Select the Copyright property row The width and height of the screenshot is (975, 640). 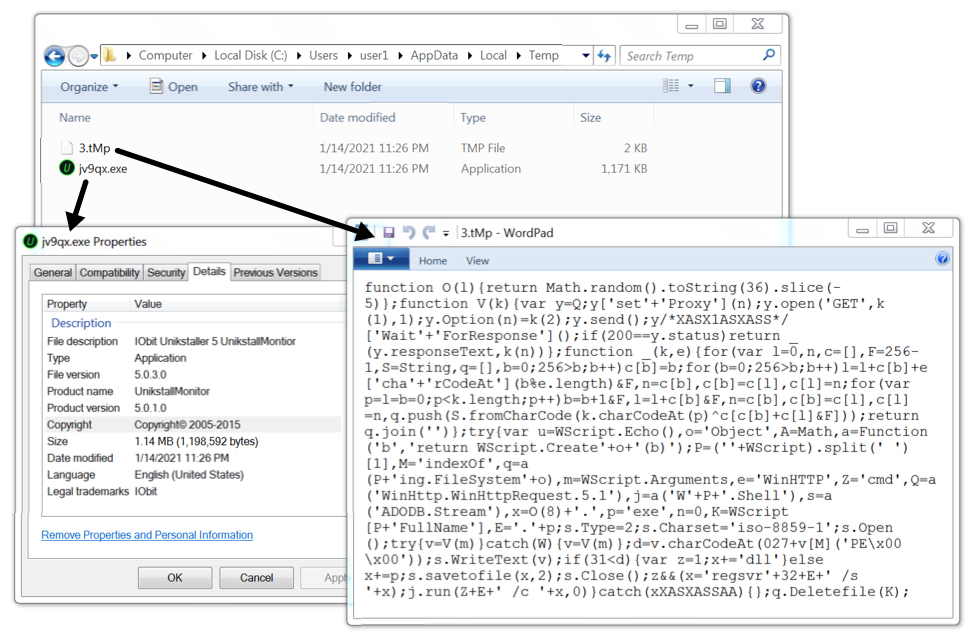pyautogui.click(x=193, y=425)
